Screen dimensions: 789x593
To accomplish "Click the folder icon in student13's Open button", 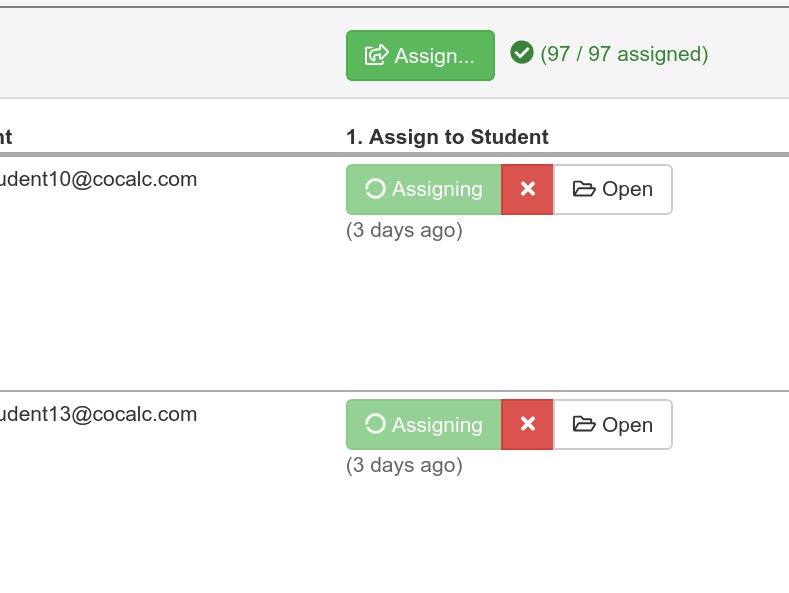I will point(584,425).
